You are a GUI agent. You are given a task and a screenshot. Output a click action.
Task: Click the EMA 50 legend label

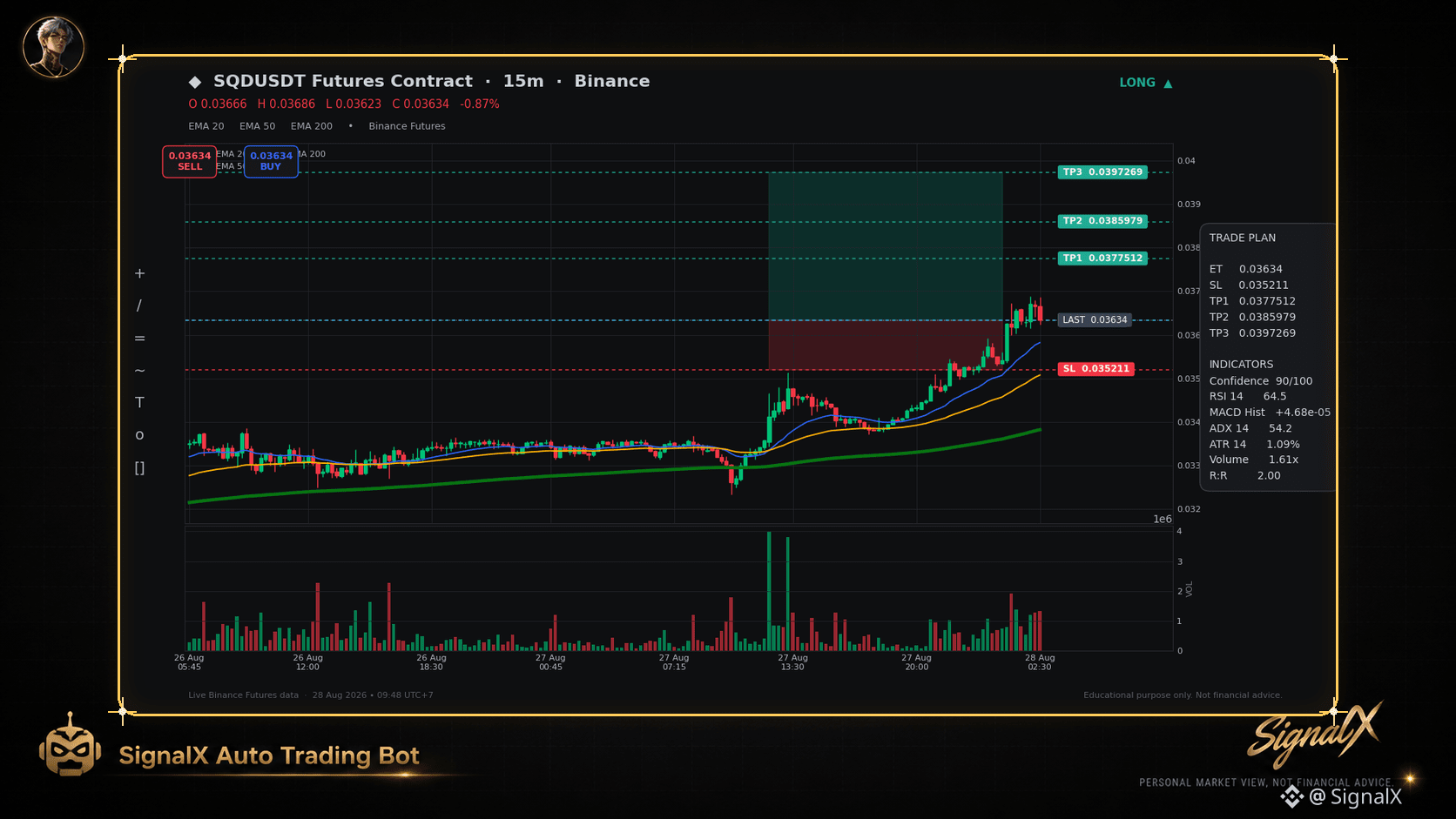tap(257, 126)
